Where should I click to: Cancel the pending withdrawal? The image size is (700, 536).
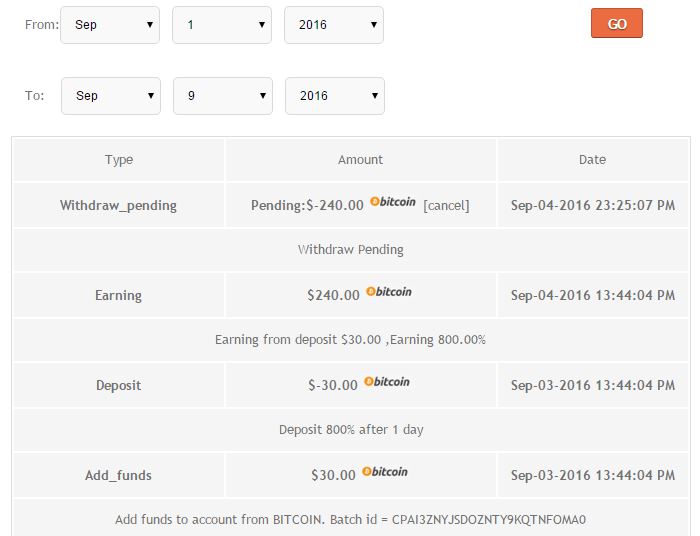coord(446,206)
